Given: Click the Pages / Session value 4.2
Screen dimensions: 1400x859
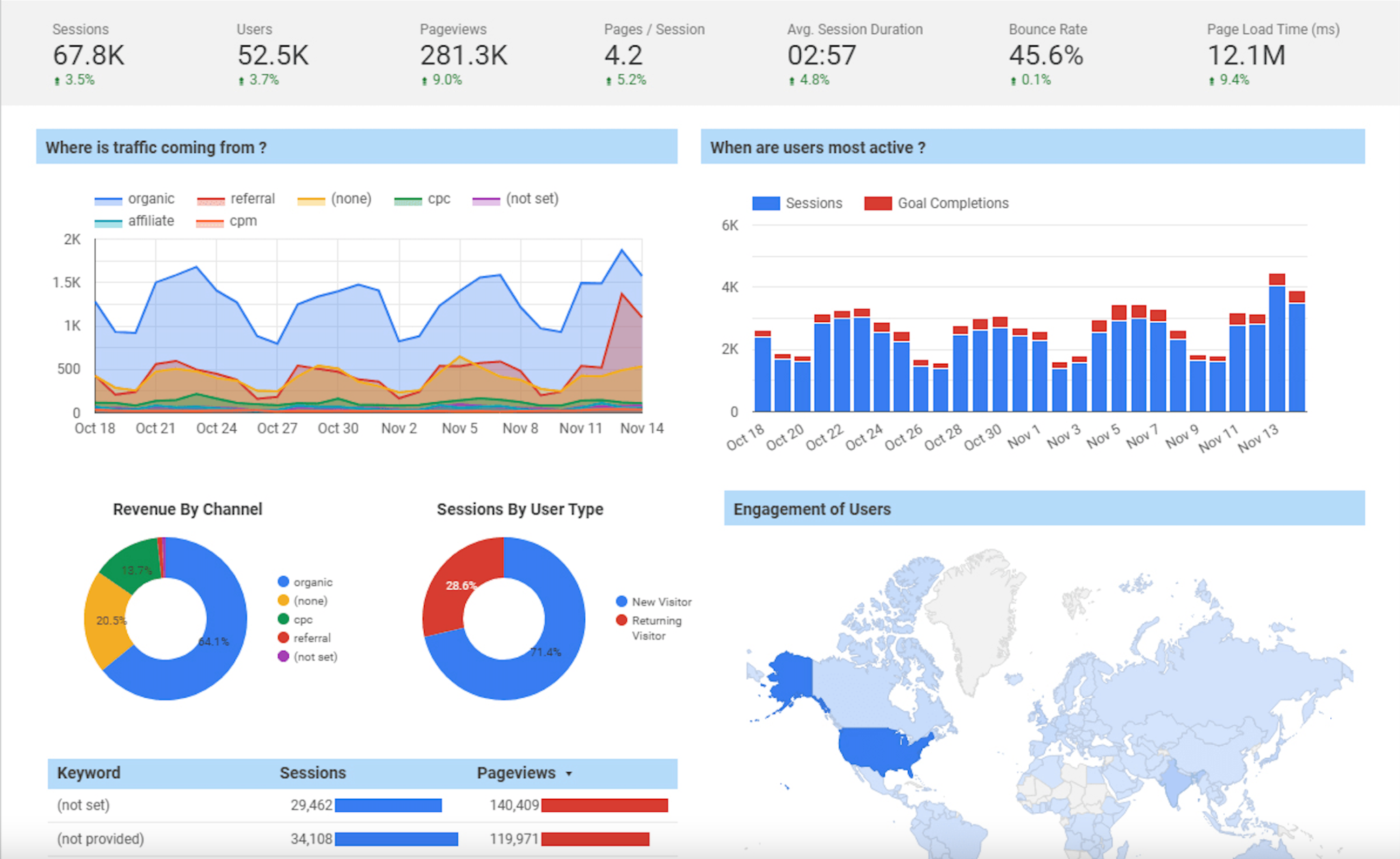Looking at the screenshot, I should [x=623, y=55].
